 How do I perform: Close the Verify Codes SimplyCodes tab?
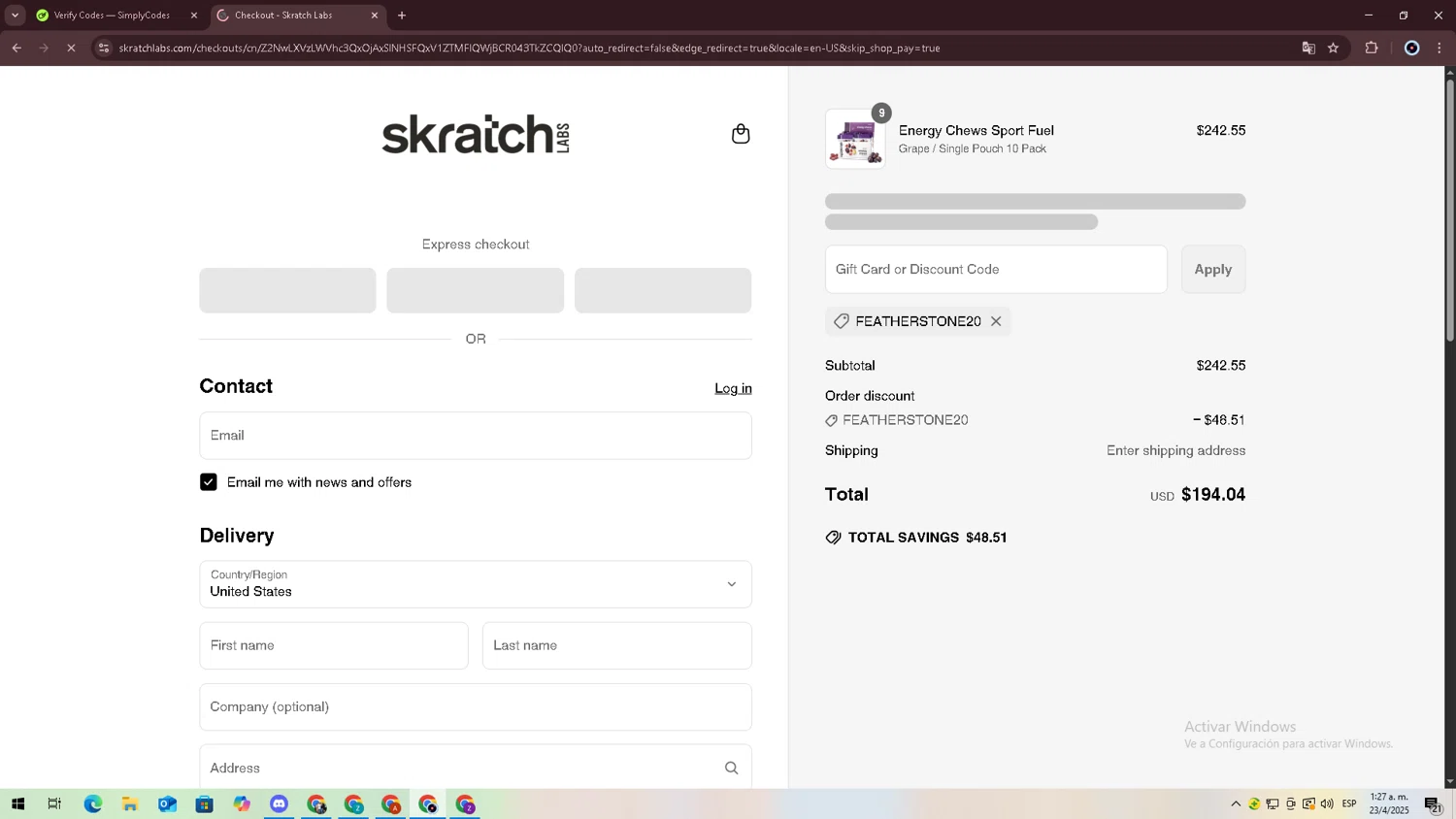[x=194, y=15]
